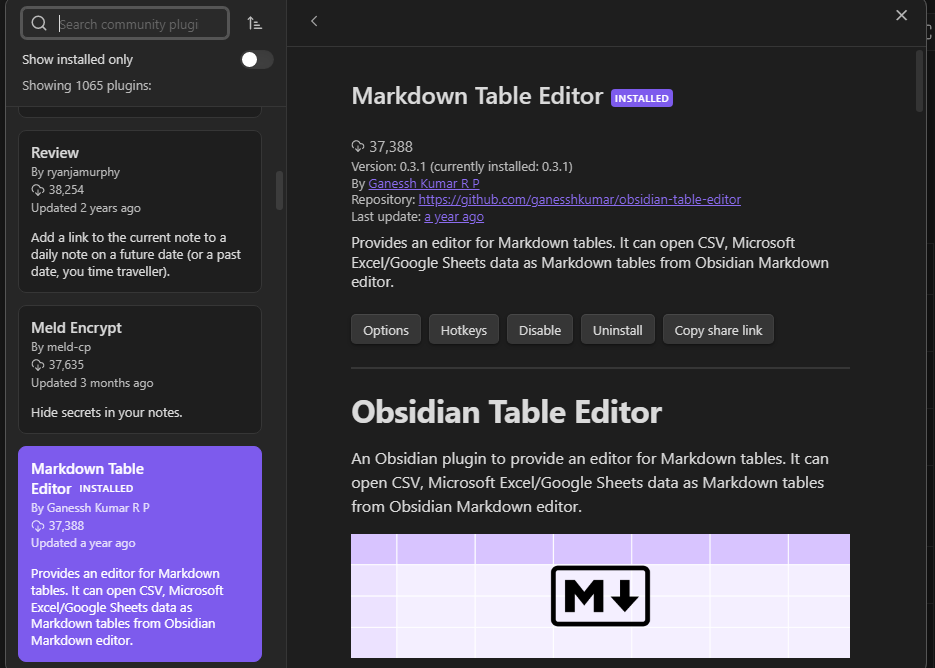Screen dimensions: 935x668
Task: Enable the Show installed only toggle
Action: tap(256, 59)
